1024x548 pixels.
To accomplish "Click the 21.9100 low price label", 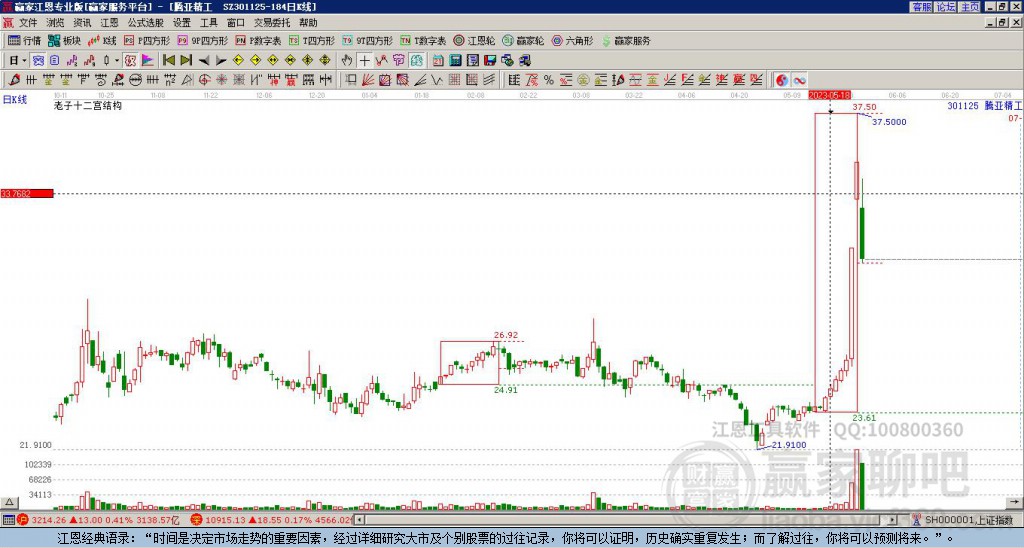I will 789,445.
